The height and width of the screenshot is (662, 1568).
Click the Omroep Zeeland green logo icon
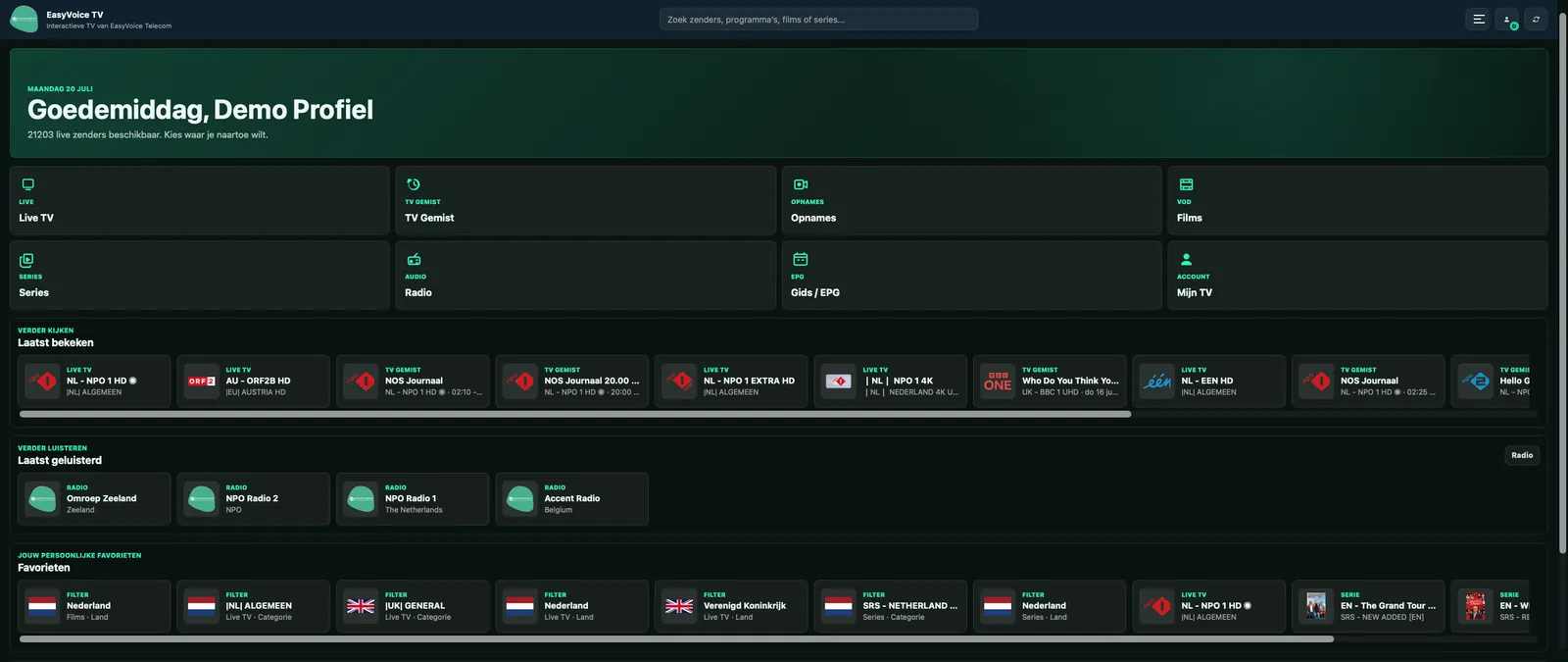(42, 499)
